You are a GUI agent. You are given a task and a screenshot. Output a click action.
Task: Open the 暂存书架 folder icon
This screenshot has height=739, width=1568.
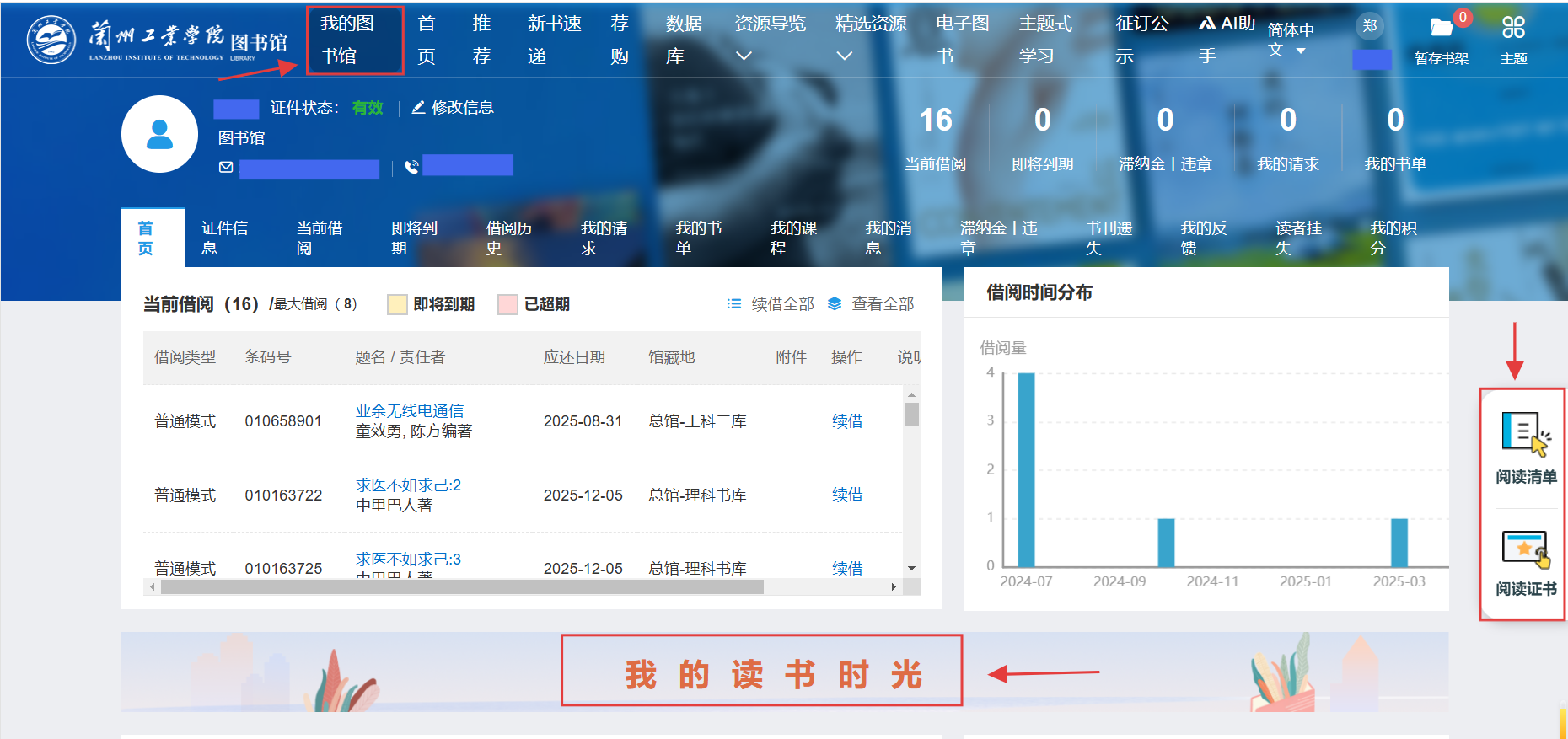1442,28
